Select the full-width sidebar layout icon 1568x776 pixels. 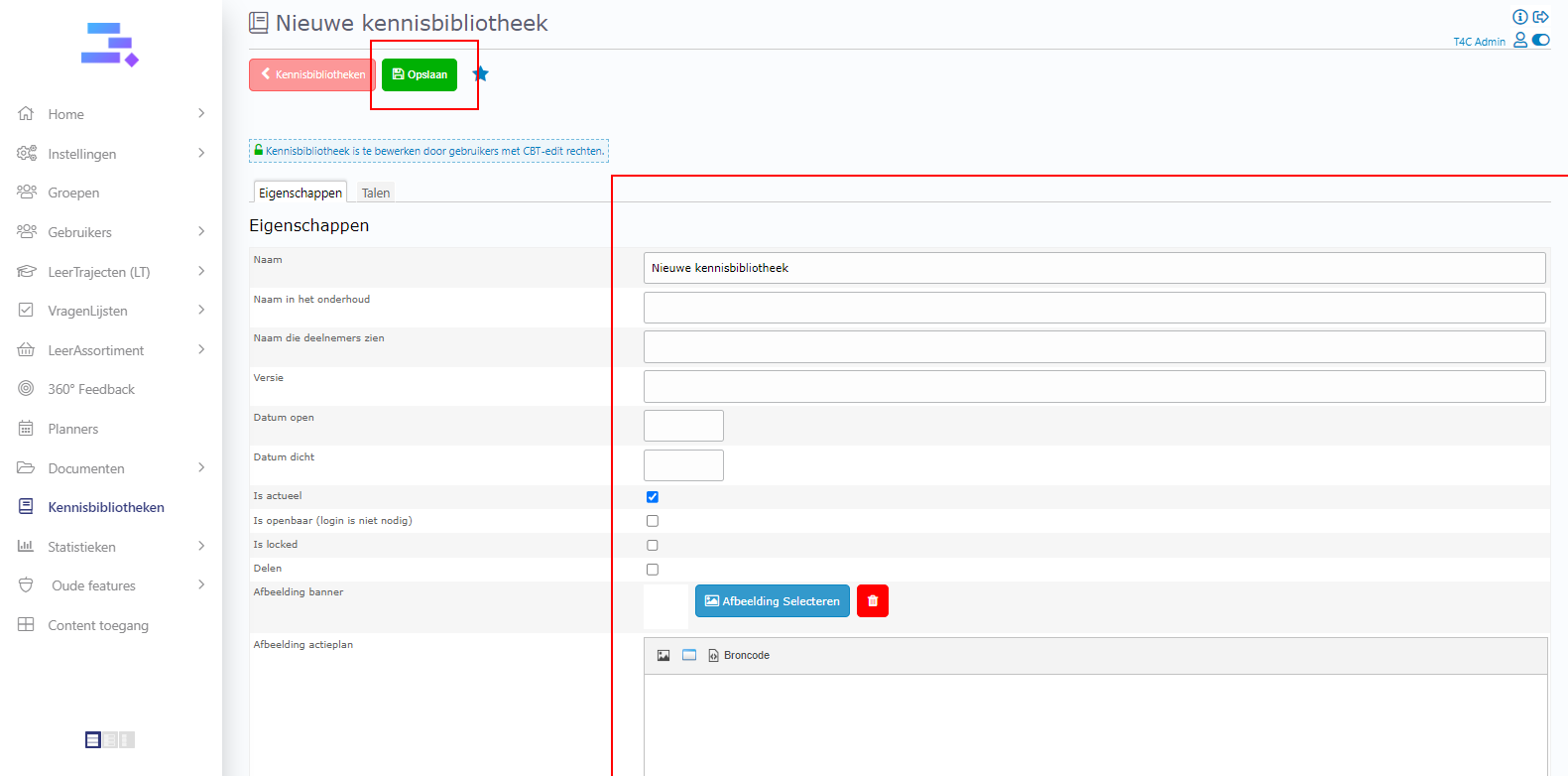click(x=93, y=740)
